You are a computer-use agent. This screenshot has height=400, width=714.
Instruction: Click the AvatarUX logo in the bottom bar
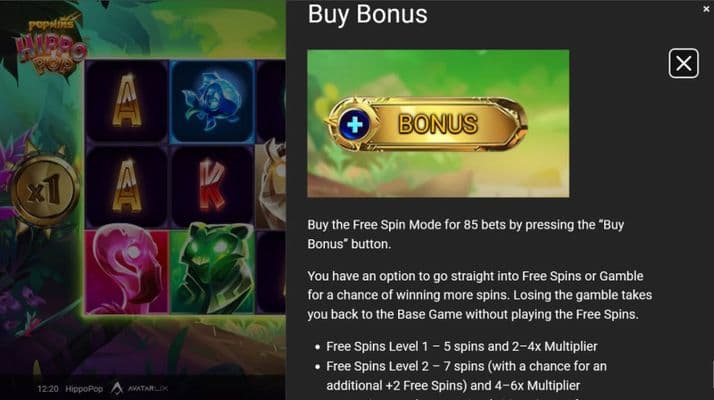coord(140,388)
